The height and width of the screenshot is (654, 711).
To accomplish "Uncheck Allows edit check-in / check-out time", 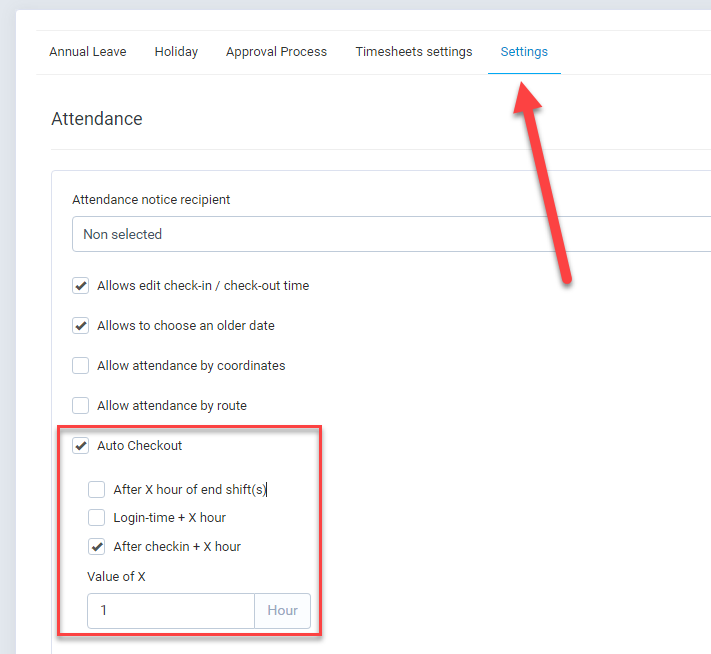I will 81,286.
